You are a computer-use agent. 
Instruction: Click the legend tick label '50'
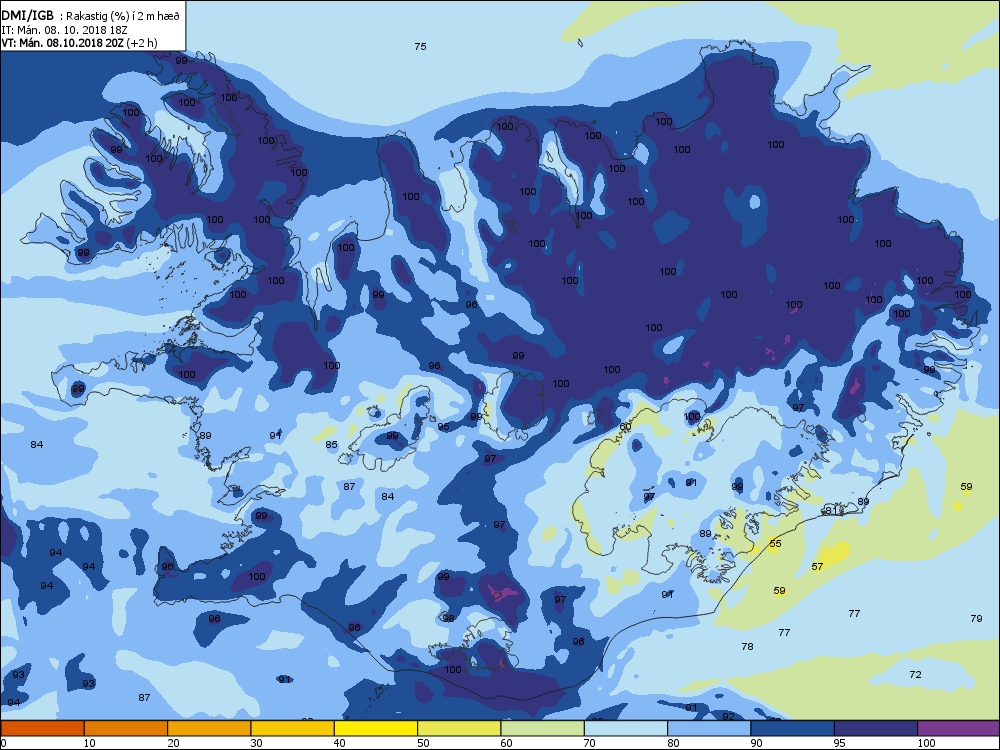click(423, 743)
